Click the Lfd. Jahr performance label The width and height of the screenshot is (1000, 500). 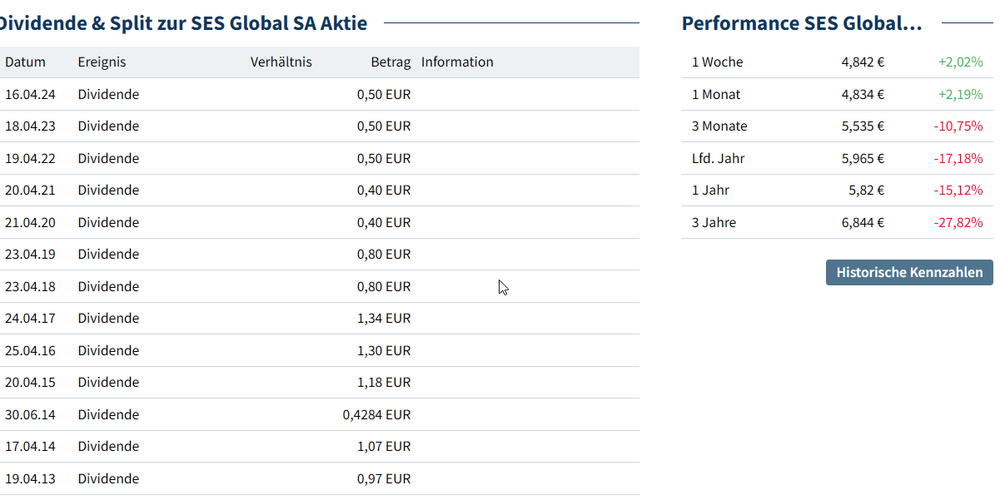point(718,158)
